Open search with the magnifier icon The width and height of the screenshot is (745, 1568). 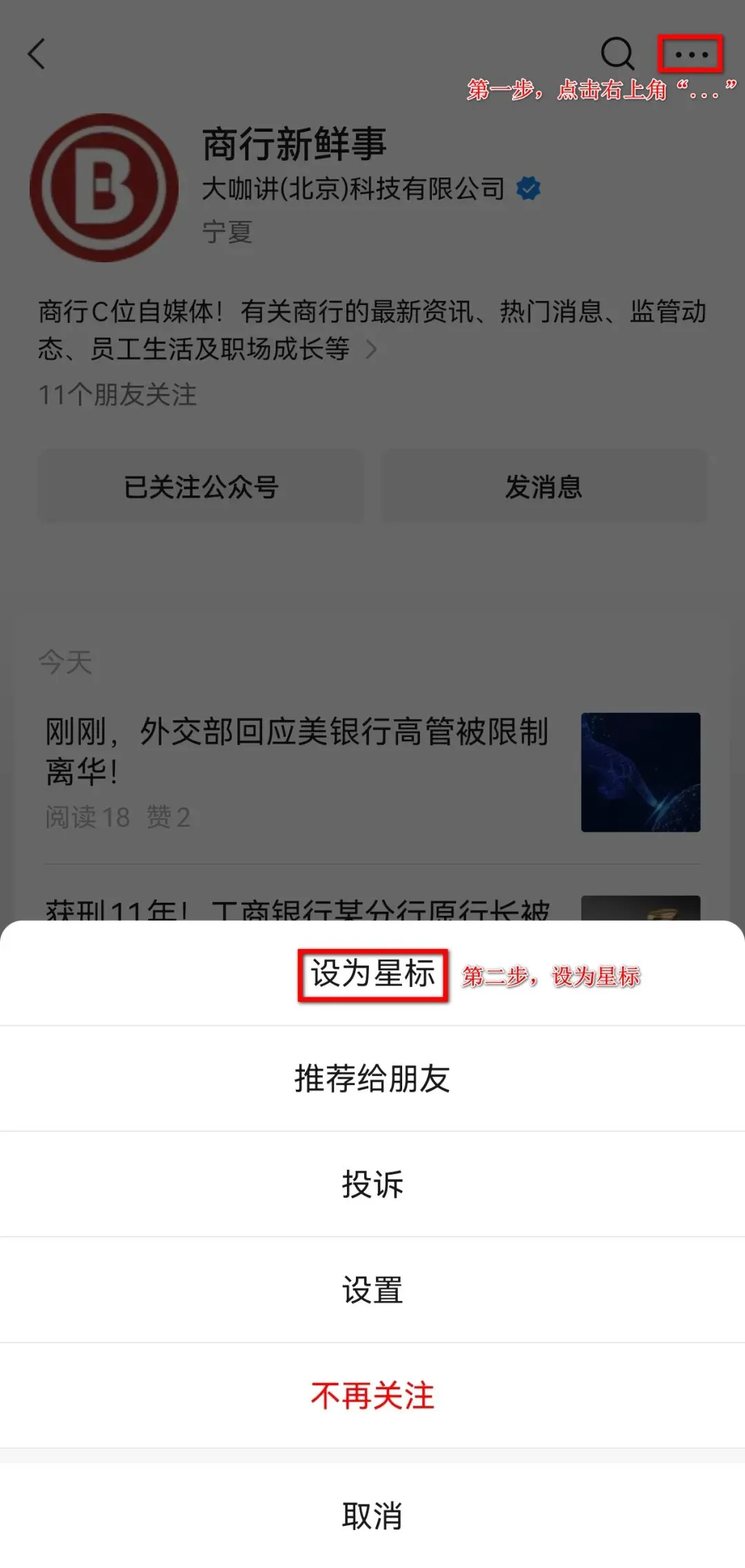(x=617, y=53)
